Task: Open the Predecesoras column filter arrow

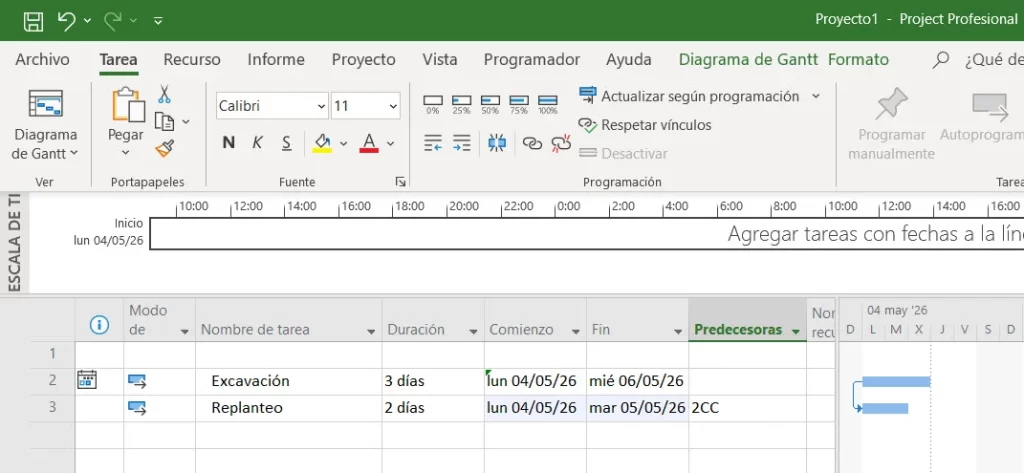Action: click(795, 332)
